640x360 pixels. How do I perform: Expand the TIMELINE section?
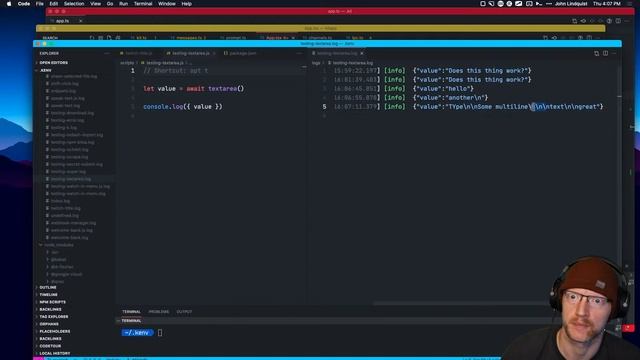[x=49, y=295]
